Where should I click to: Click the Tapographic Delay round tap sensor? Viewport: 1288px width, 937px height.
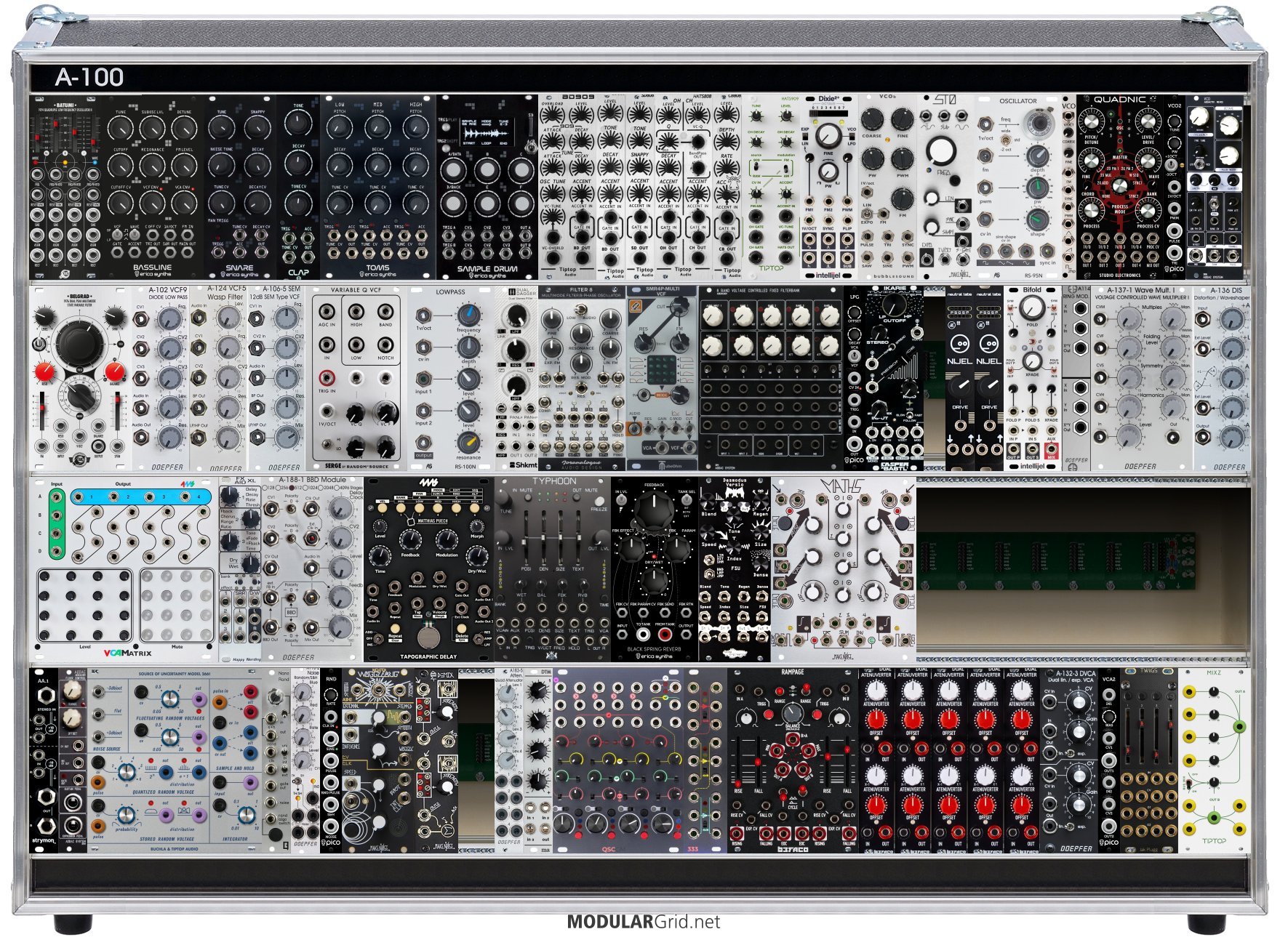click(428, 636)
